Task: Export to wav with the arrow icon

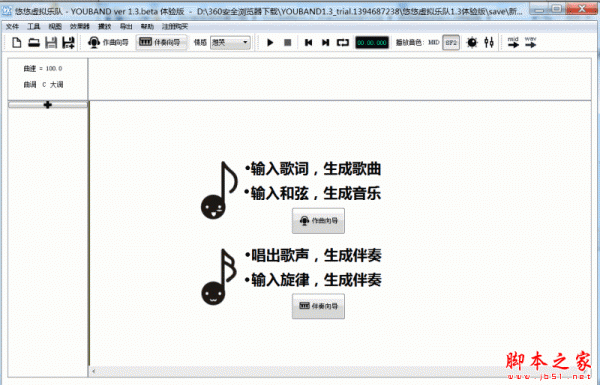Action: (531, 42)
